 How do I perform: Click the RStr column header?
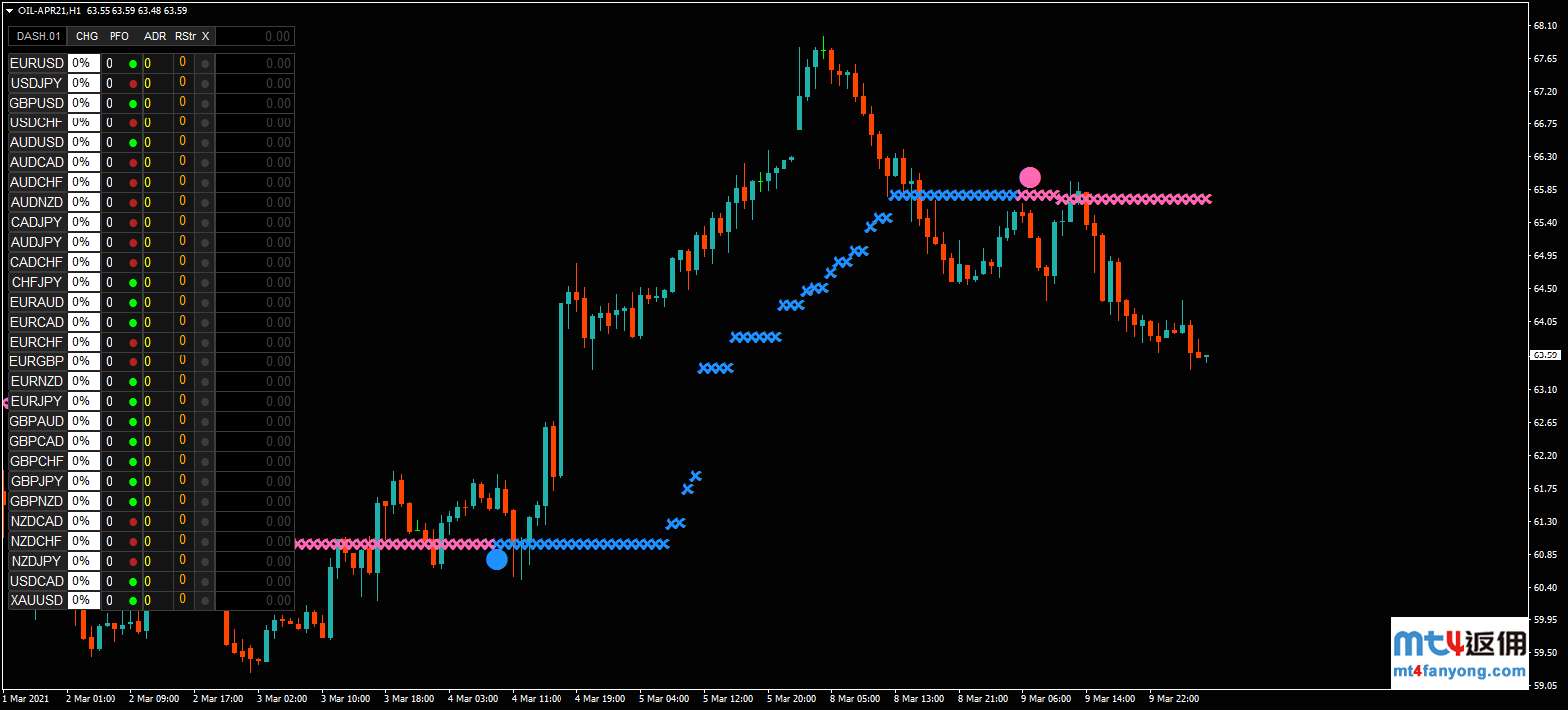coord(185,36)
